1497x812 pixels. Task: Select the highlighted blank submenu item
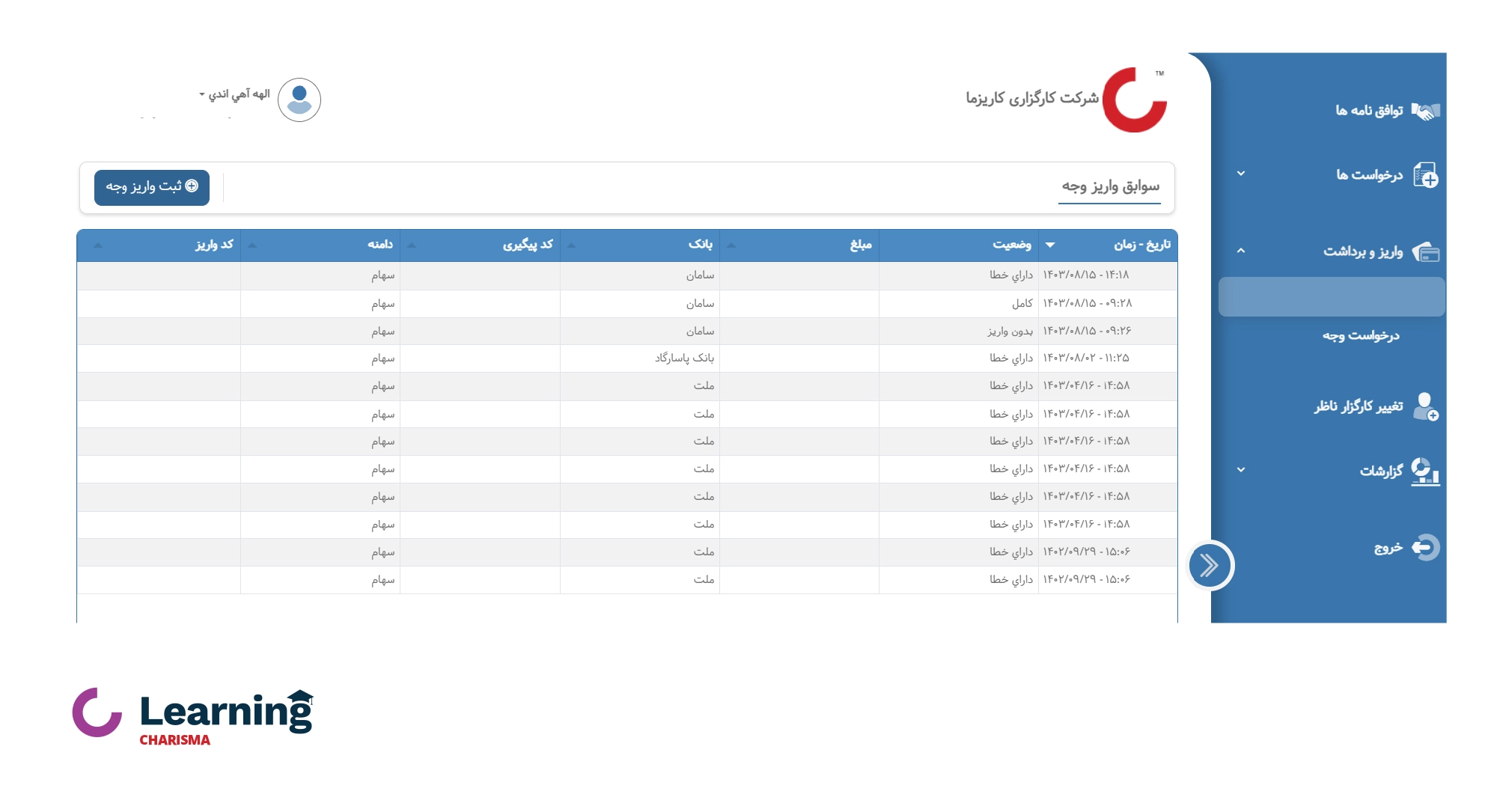point(1332,297)
